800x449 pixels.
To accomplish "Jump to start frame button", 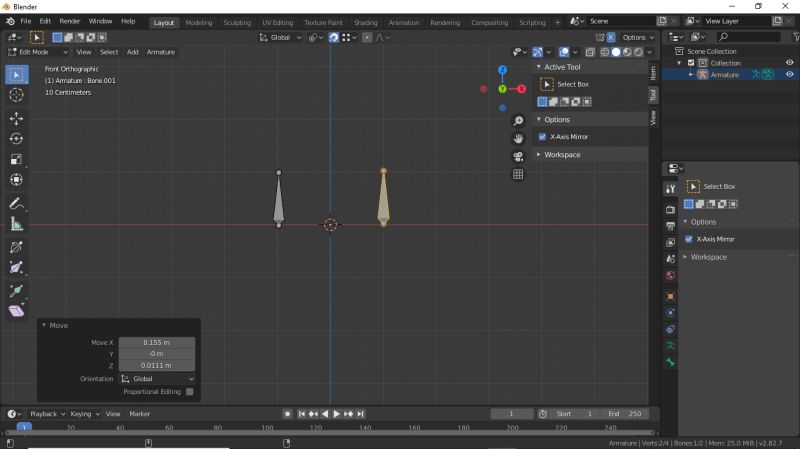I will tap(302, 414).
